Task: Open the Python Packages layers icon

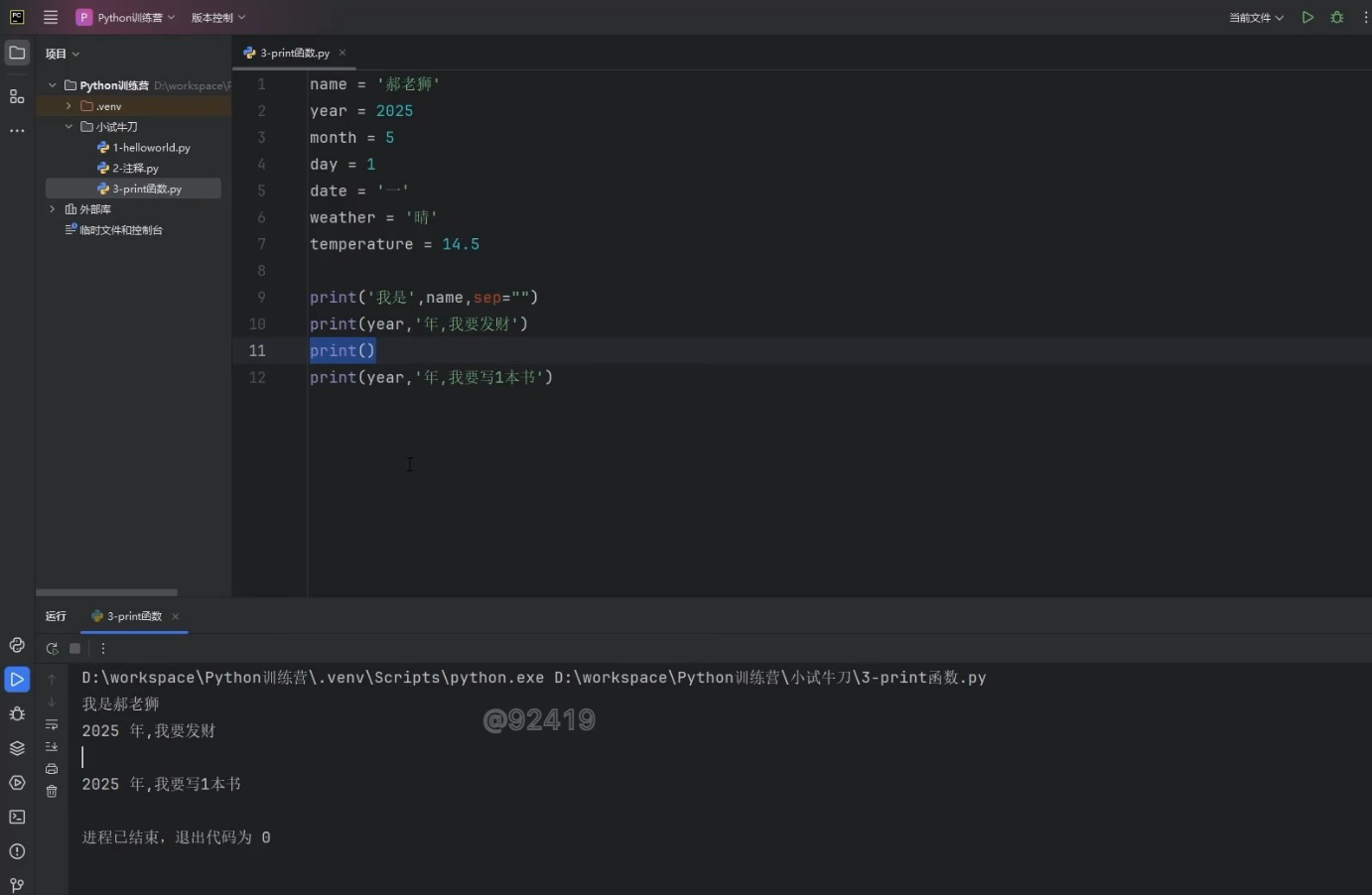Action: click(17, 748)
